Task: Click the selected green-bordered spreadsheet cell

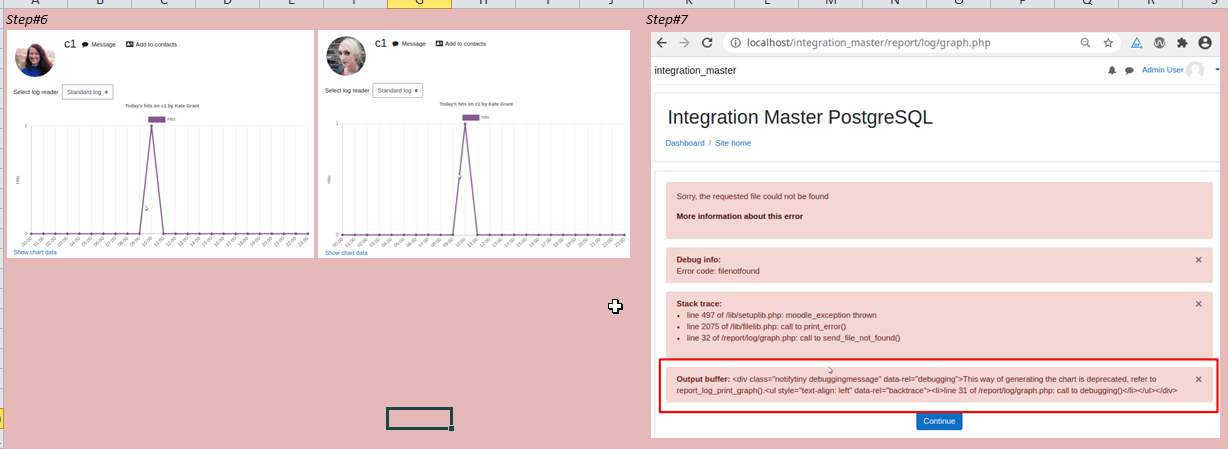Action: [419, 418]
